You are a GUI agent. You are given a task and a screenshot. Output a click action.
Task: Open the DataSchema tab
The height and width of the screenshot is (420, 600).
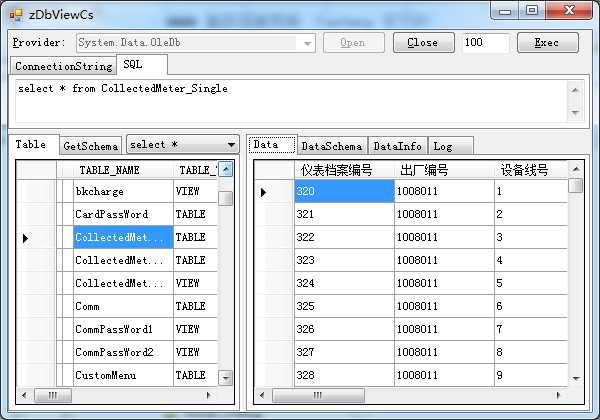pyautogui.click(x=332, y=146)
